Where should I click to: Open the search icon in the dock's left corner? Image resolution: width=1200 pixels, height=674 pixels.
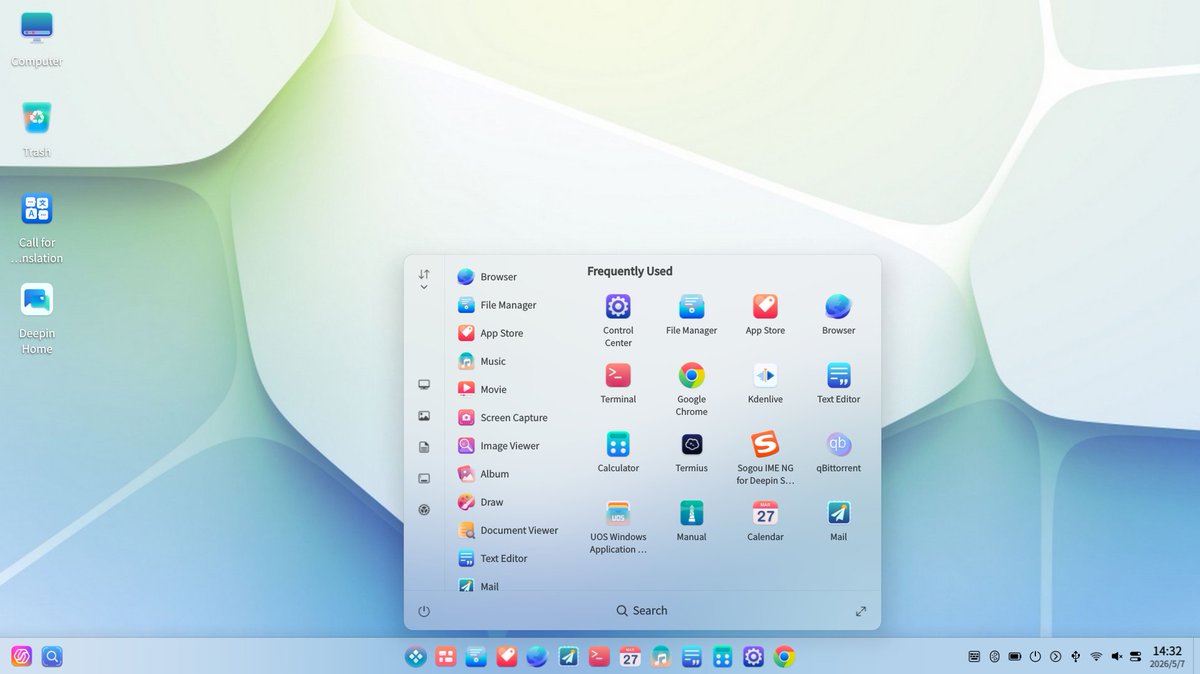click(x=52, y=656)
